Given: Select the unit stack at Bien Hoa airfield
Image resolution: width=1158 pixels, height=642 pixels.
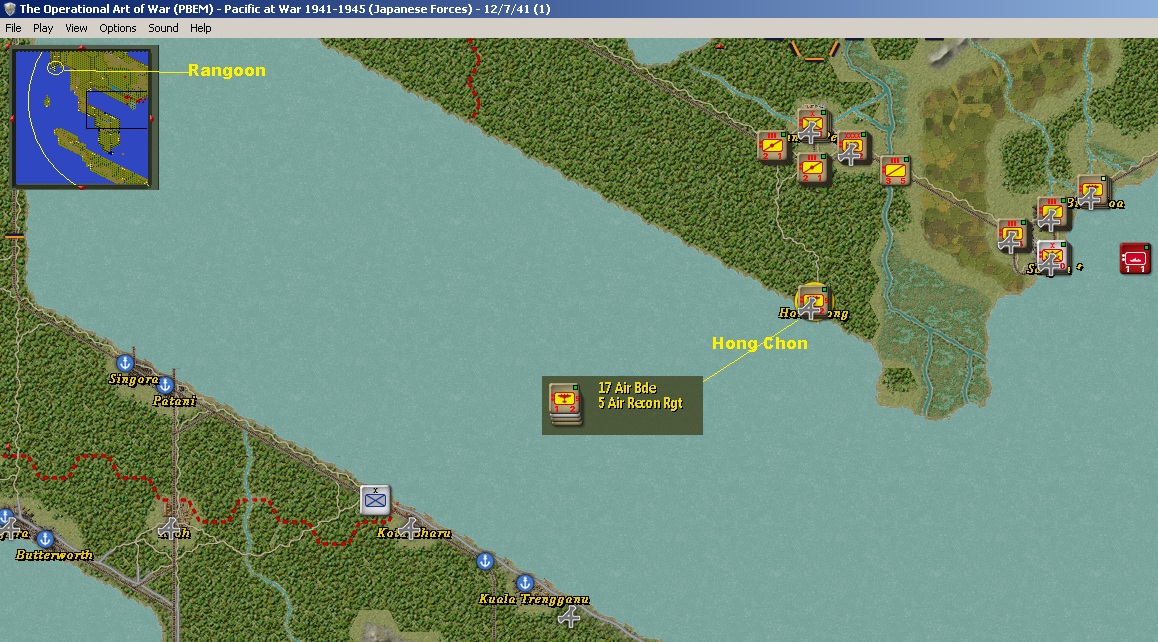Looking at the screenshot, I should click(x=1093, y=191).
